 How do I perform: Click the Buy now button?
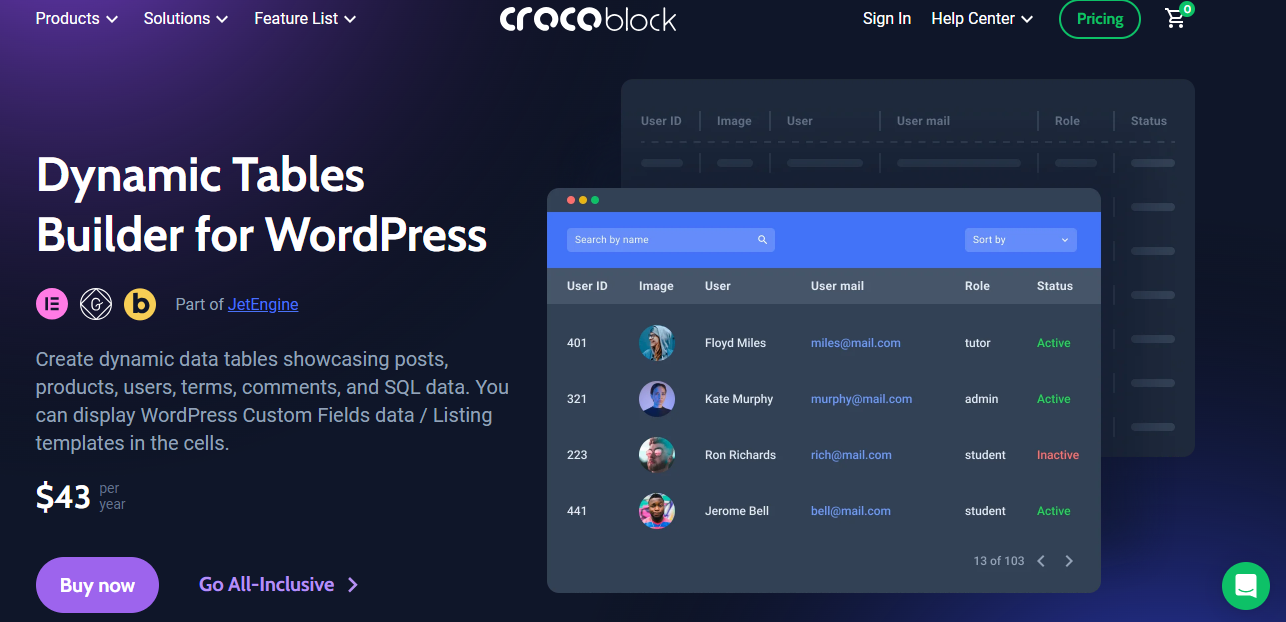pos(97,585)
